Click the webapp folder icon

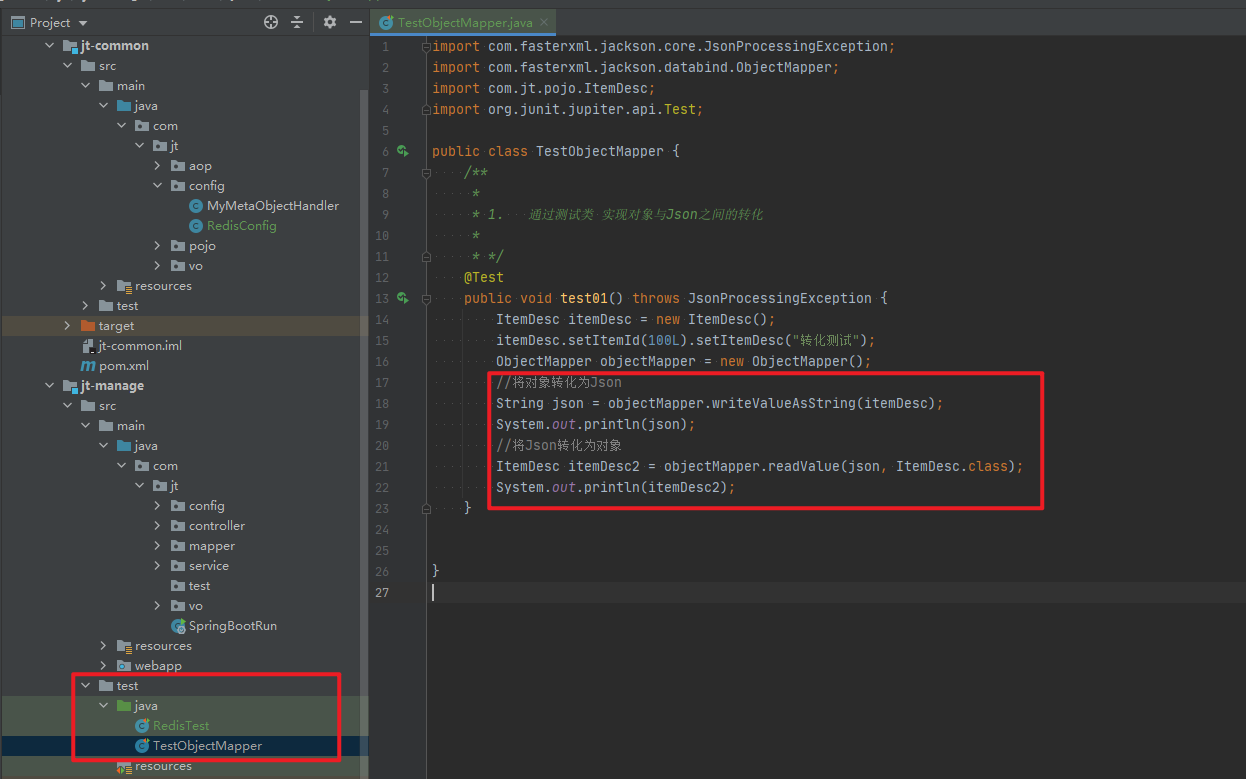coord(124,666)
